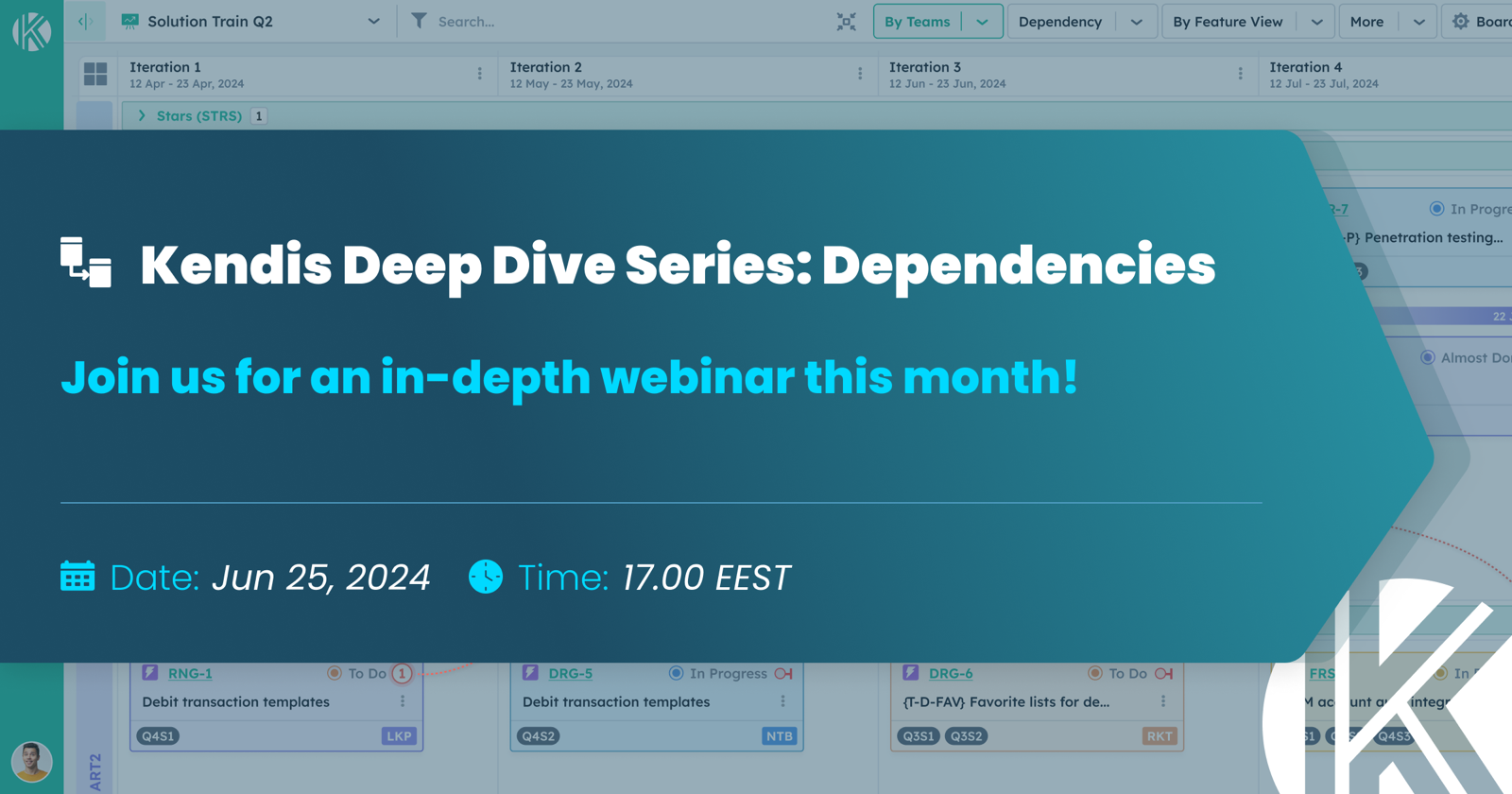
Task: Click the Dependency button
Action: pyautogui.click(x=1060, y=22)
